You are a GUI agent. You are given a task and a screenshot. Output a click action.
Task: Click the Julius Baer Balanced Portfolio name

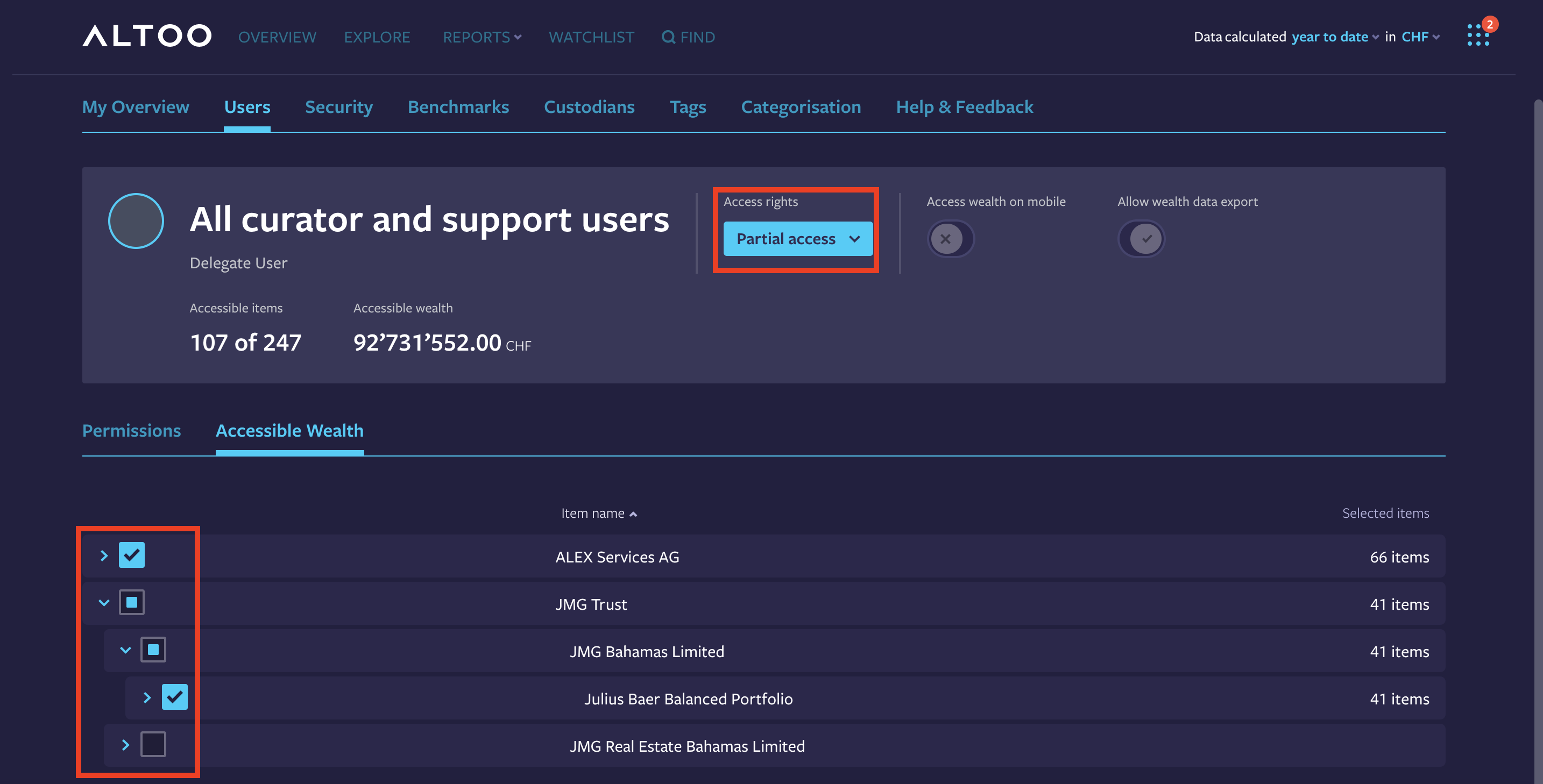pos(688,699)
